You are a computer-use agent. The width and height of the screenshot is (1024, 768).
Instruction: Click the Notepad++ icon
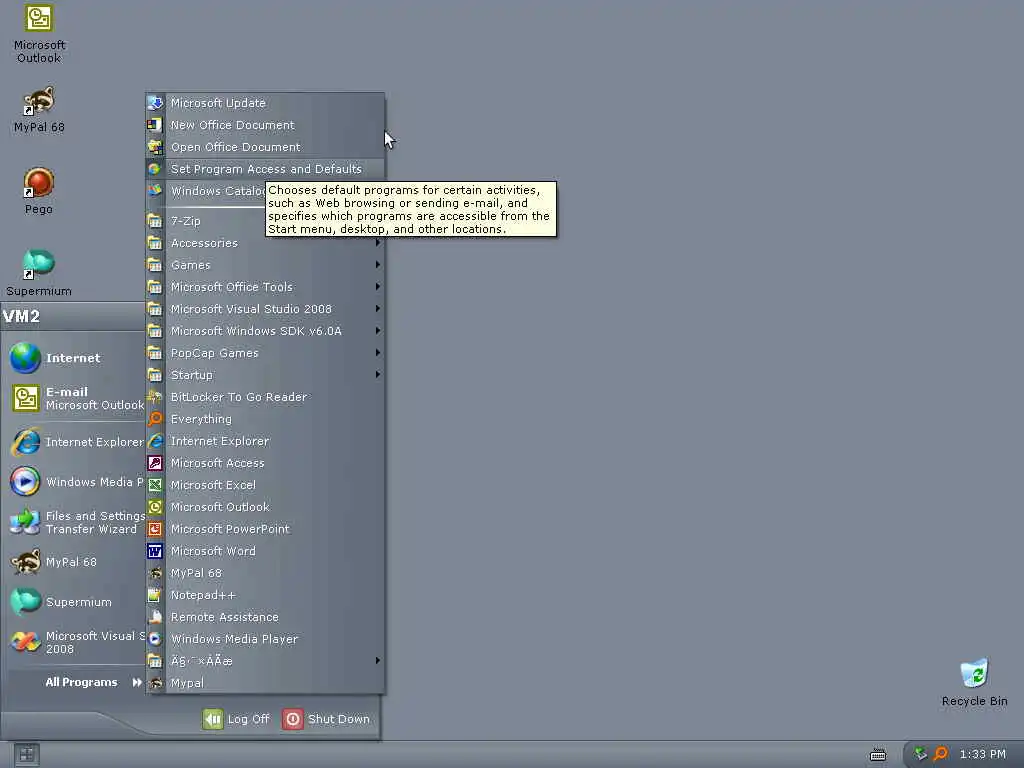pos(155,595)
